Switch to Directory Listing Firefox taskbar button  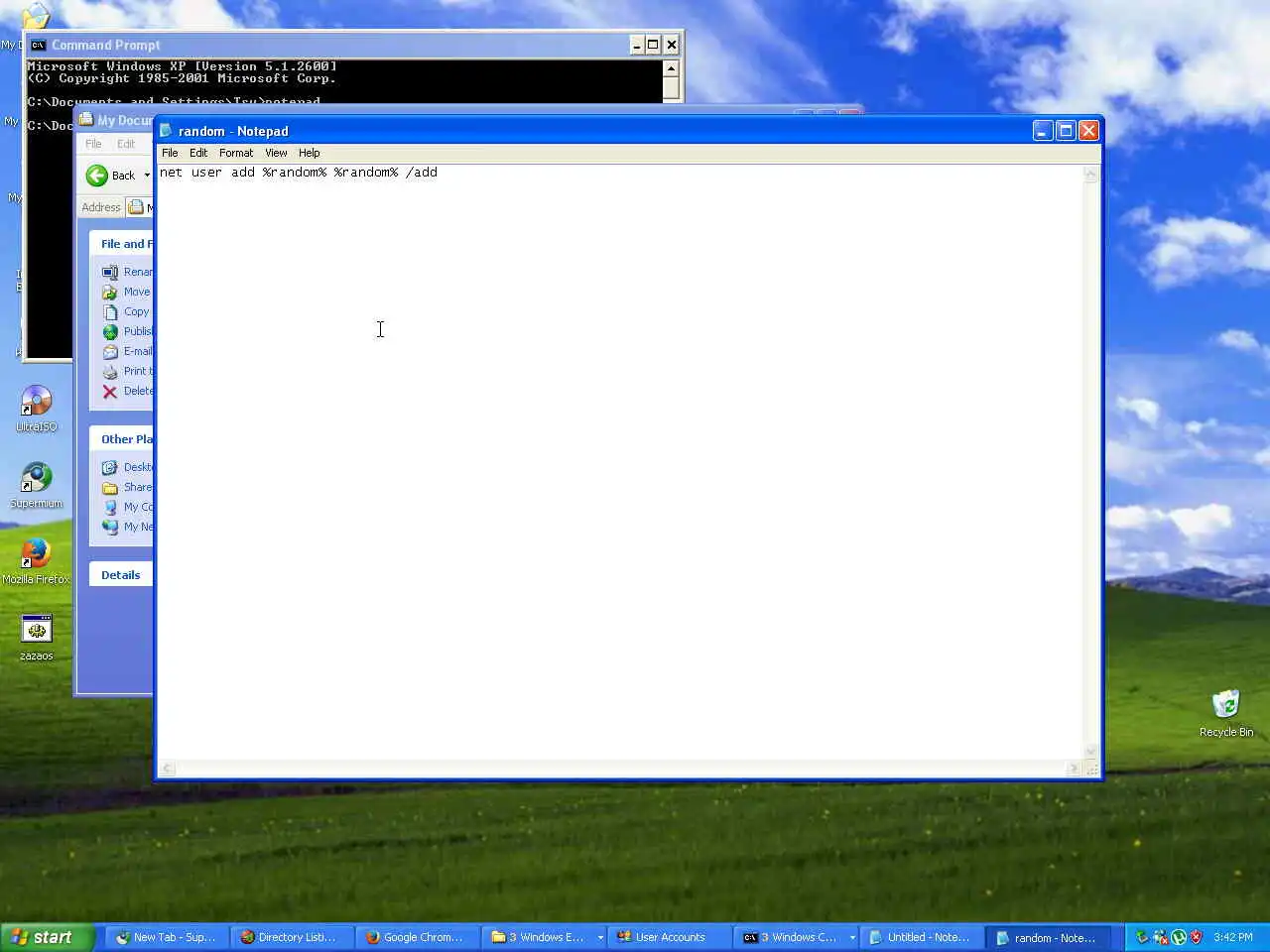(291, 937)
